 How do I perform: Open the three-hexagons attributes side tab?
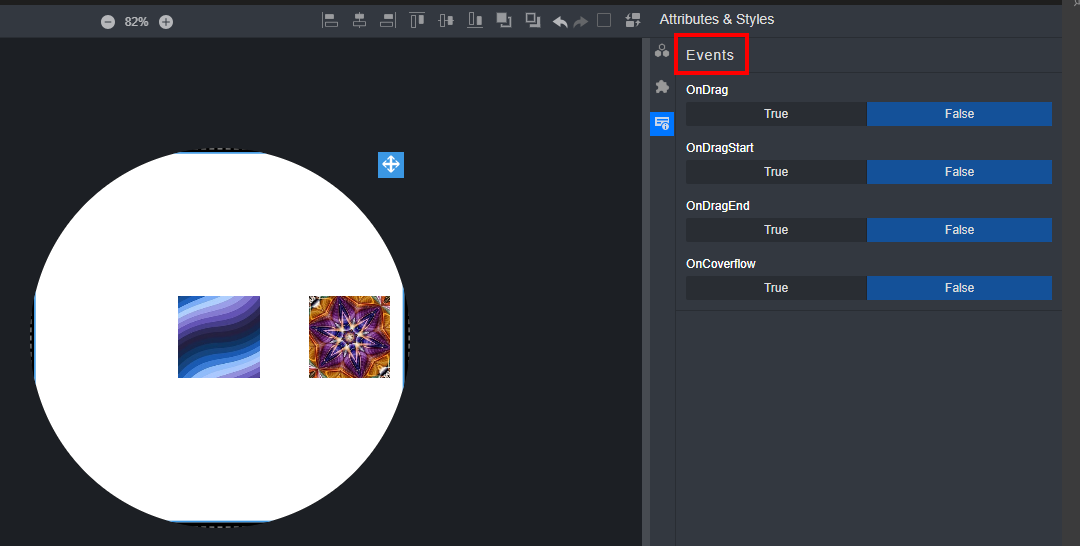click(x=661, y=50)
